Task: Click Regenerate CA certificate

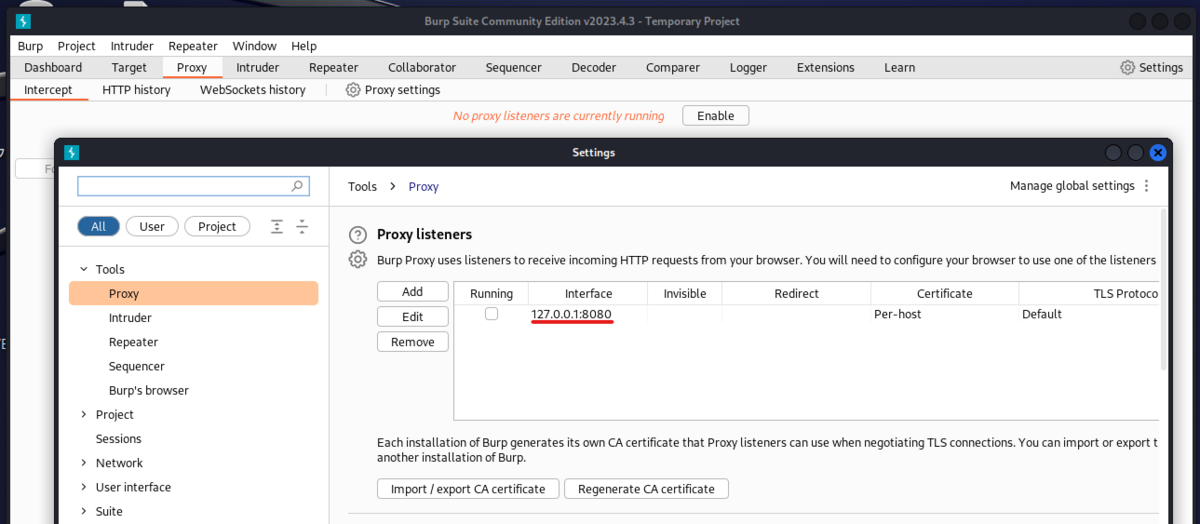Action: coord(646,489)
